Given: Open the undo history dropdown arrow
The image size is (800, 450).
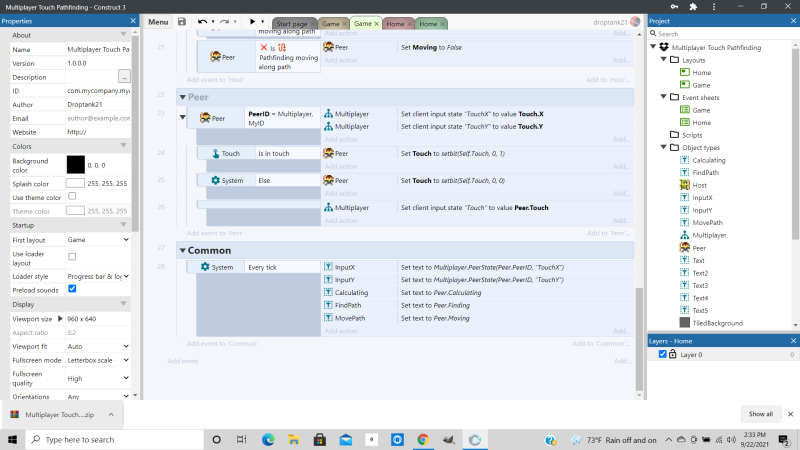Looking at the screenshot, I should pyautogui.click(x=213, y=22).
